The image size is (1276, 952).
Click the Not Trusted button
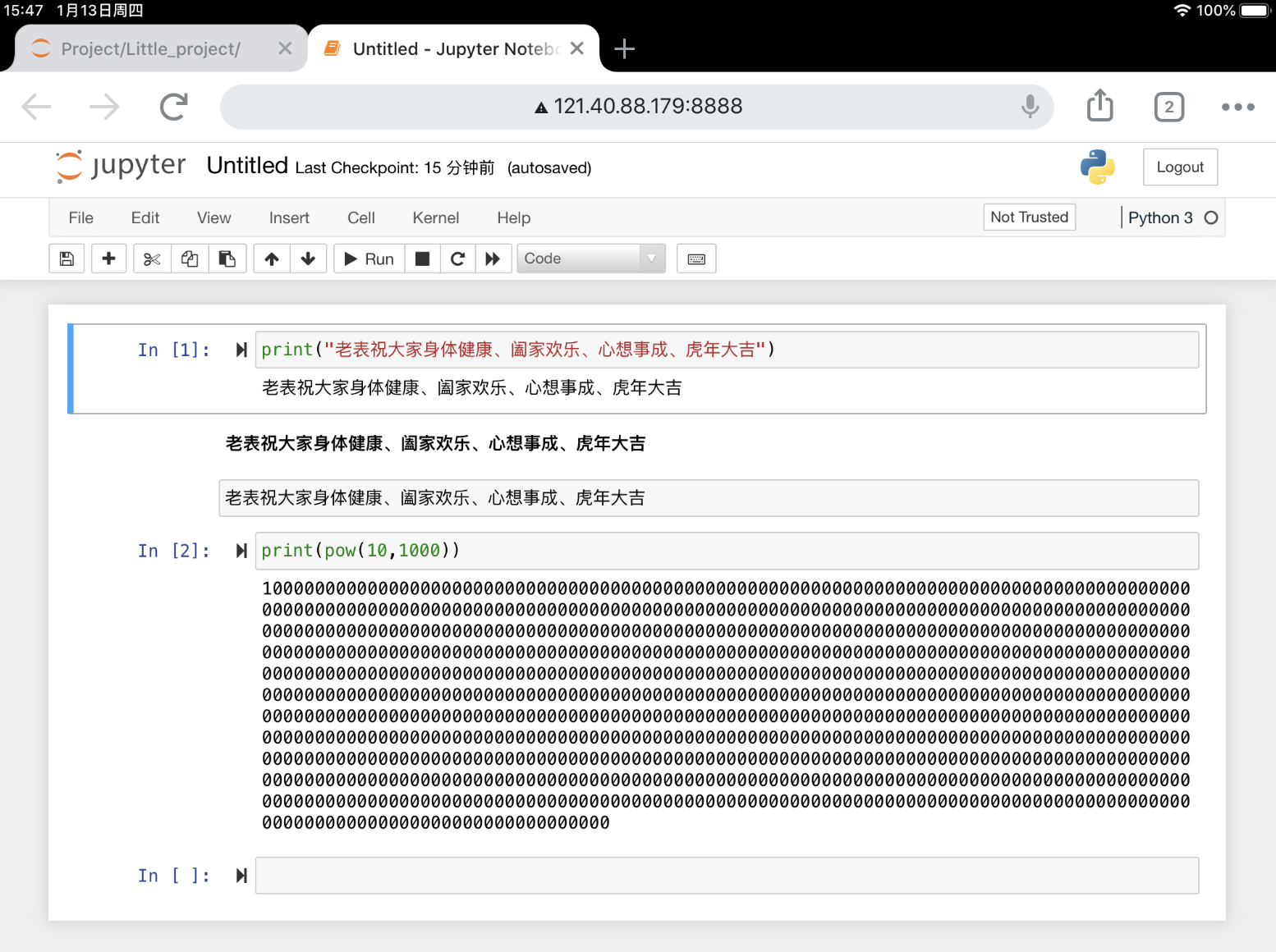(x=1030, y=217)
